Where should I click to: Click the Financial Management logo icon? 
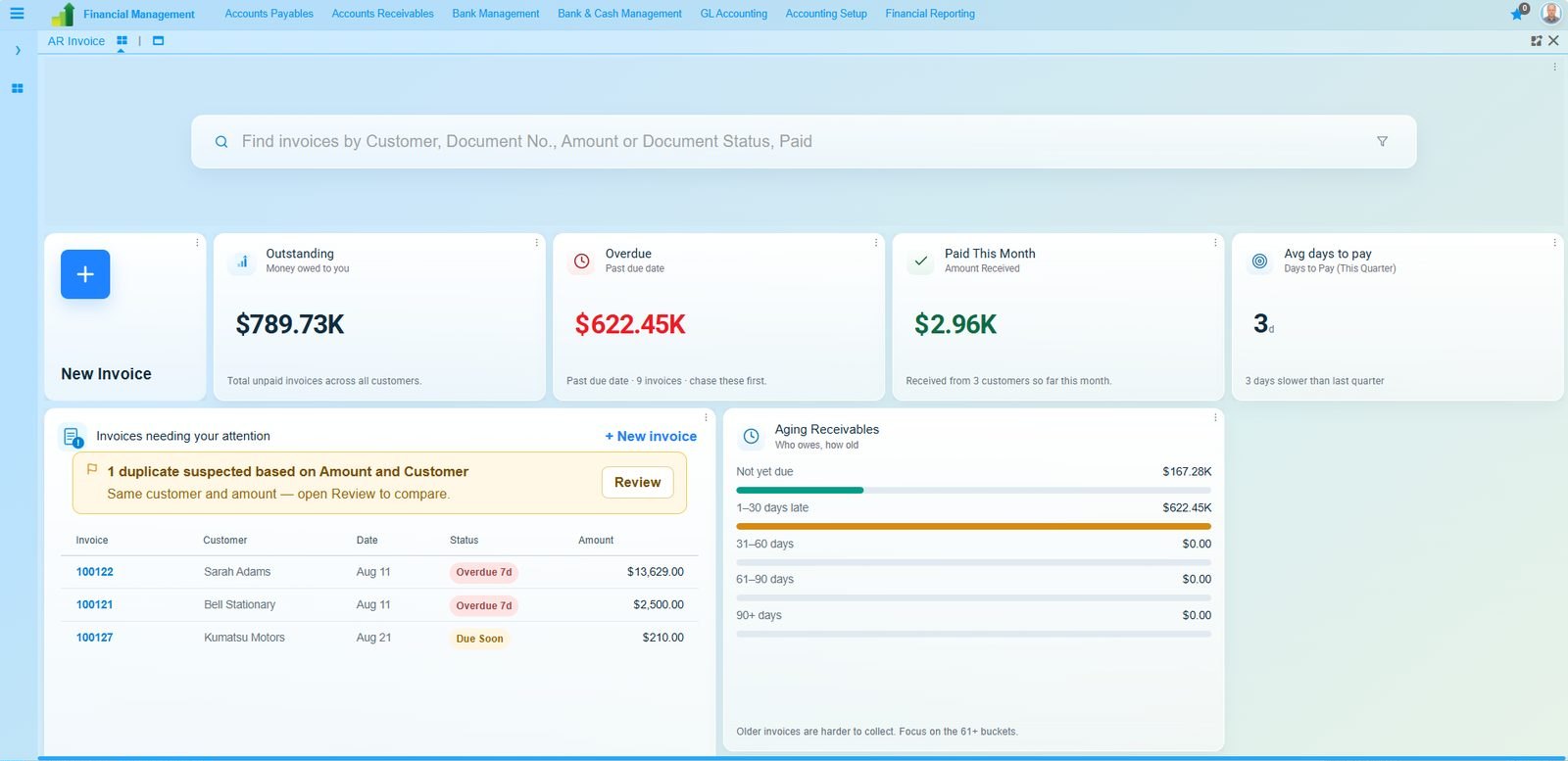click(64, 14)
